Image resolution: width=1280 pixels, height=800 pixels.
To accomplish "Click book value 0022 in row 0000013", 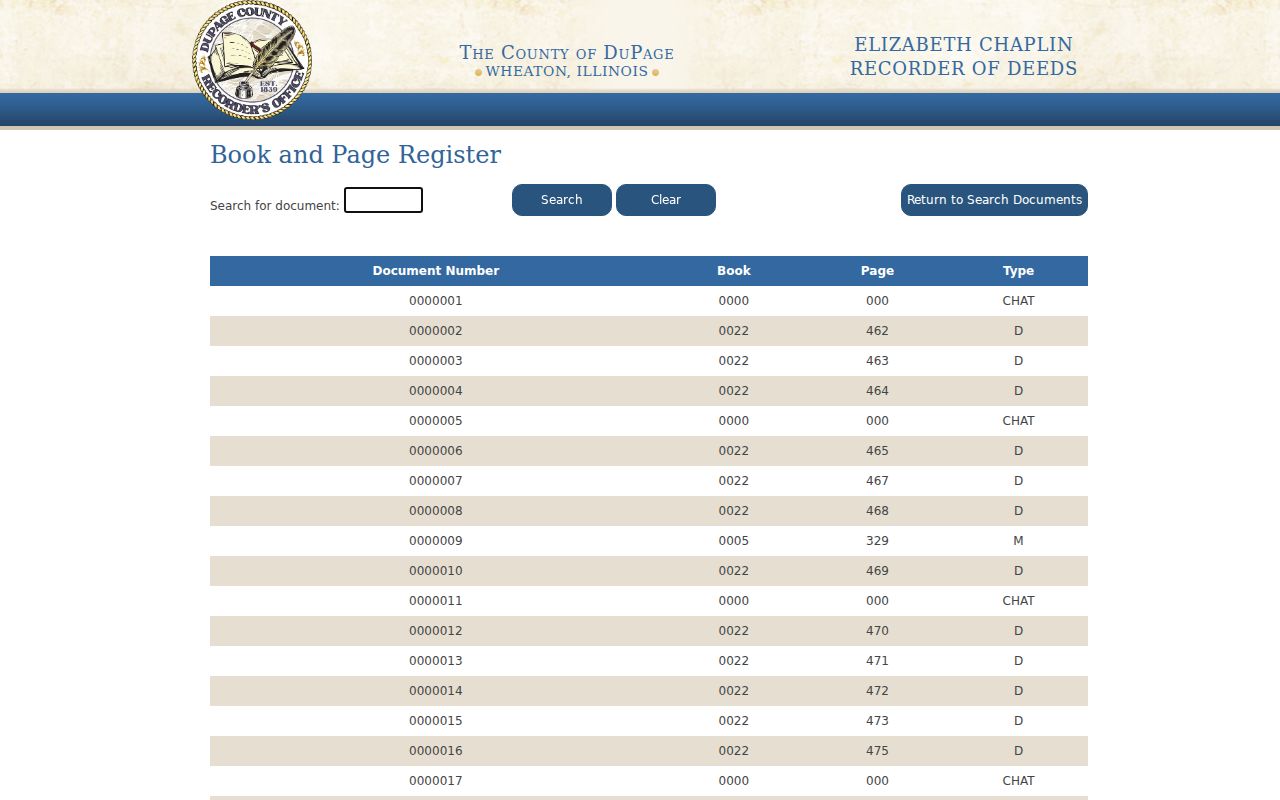I will 734,661.
